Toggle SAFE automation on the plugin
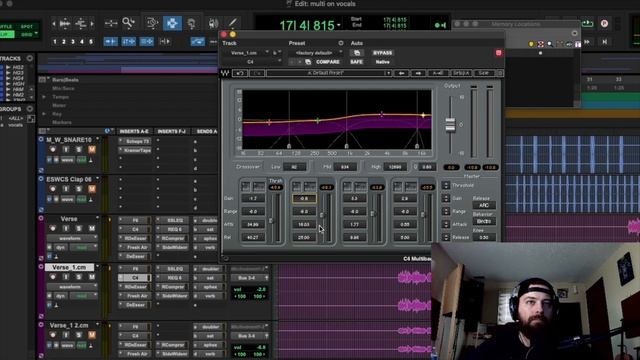The width and height of the screenshot is (640, 360). click(356, 62)
